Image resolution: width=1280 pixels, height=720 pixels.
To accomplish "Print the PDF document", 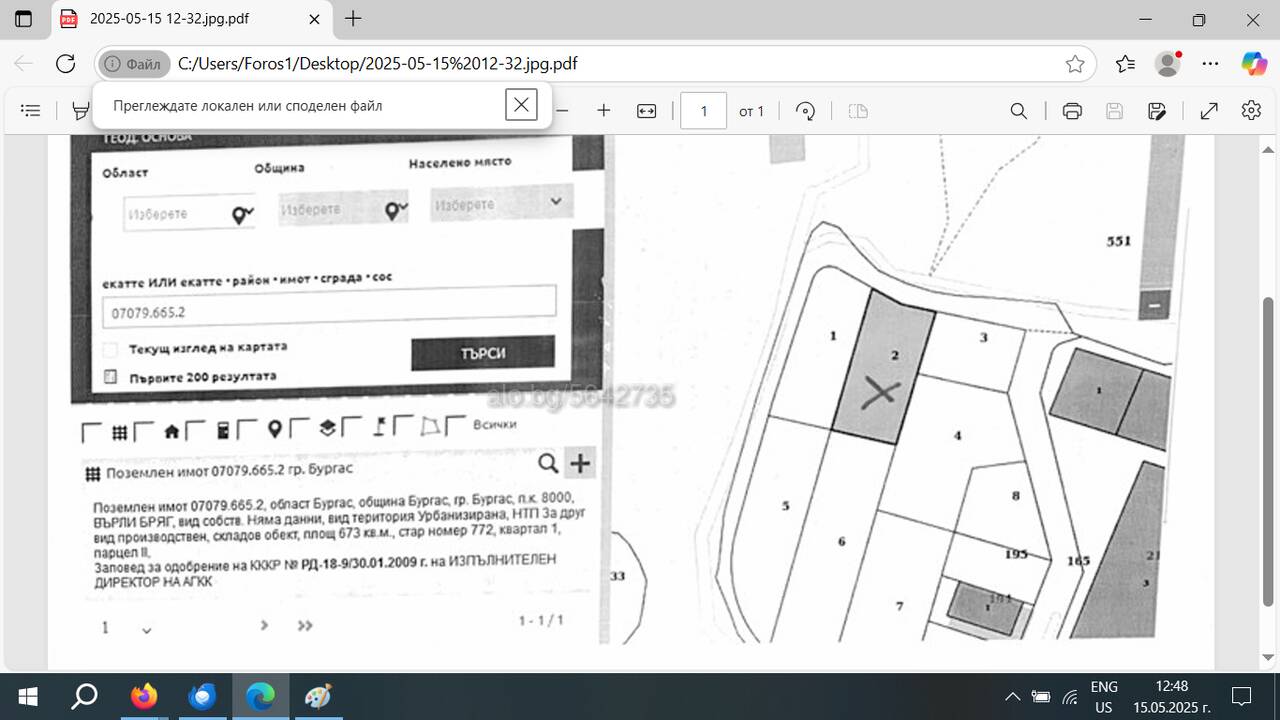I will click(1072, 111).
